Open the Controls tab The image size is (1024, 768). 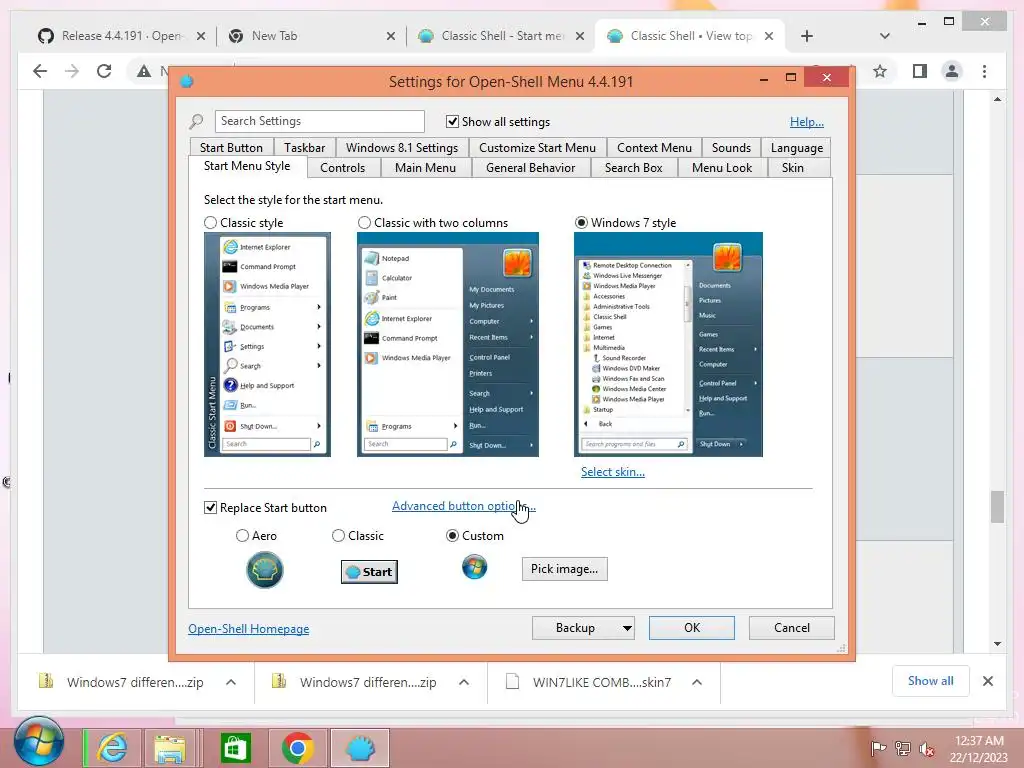pos(342,168)
